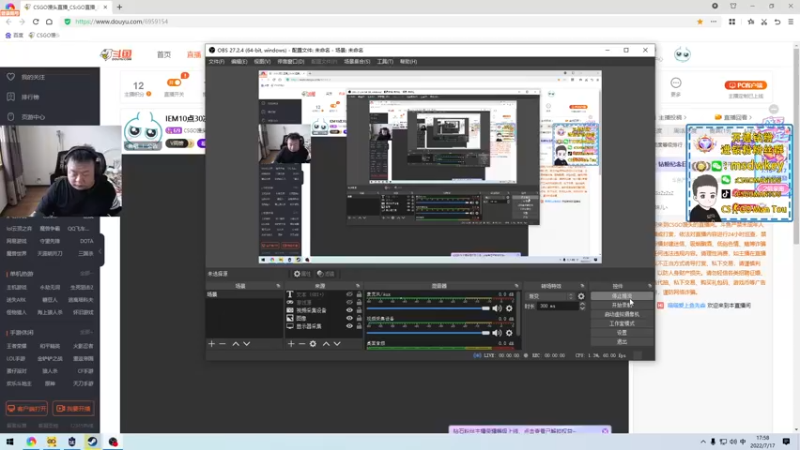
Task: Pop out the Sources dock panel
Action: (x=358, y=286)
